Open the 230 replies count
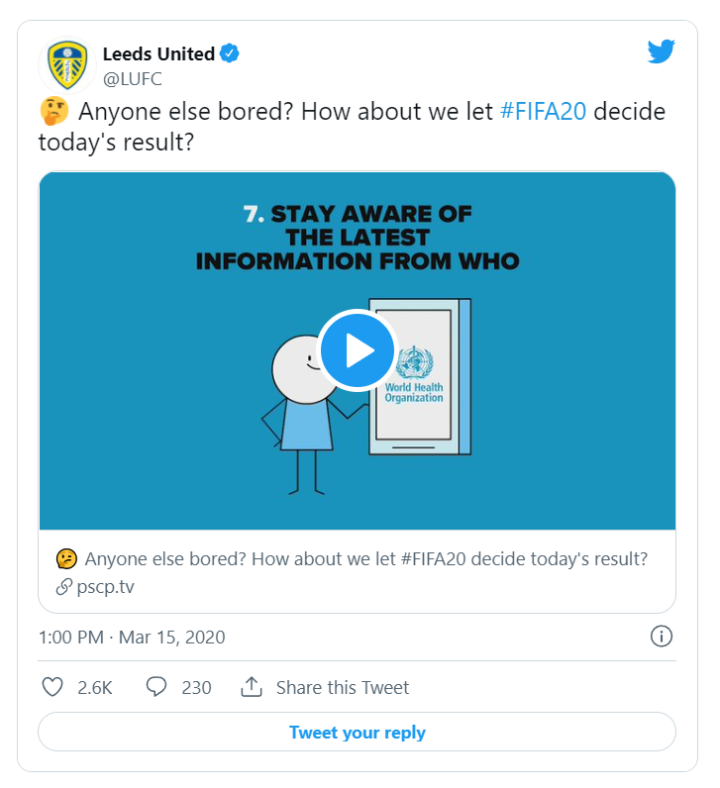This screenshot has height=788, width=720. 196,687
